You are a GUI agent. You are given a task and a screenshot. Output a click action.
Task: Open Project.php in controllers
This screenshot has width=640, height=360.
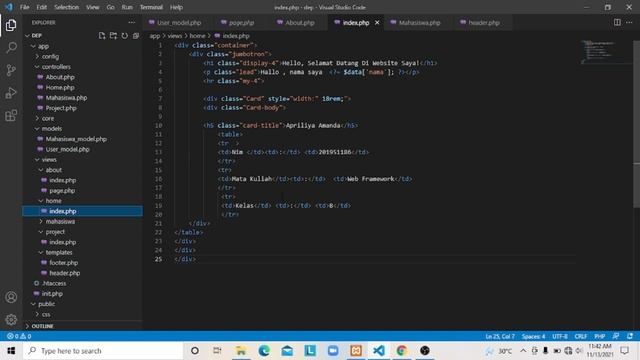[x=61, y=108]
